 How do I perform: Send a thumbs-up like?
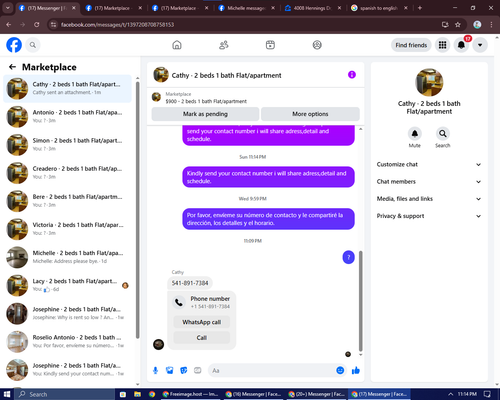pos(356,370)
